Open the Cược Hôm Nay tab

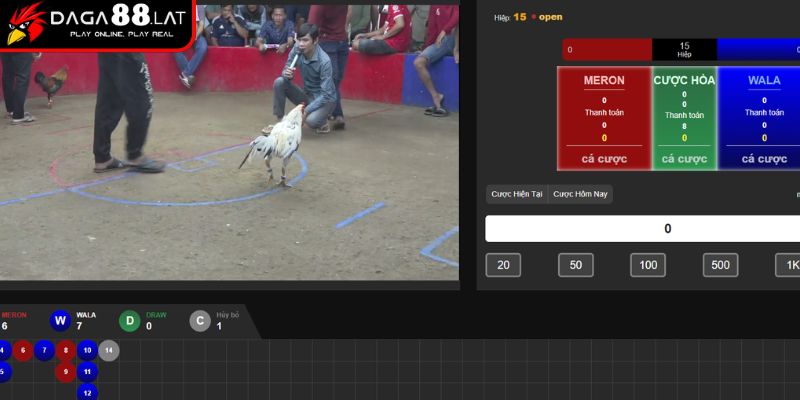pyautogui.click(x=580, y=194)
